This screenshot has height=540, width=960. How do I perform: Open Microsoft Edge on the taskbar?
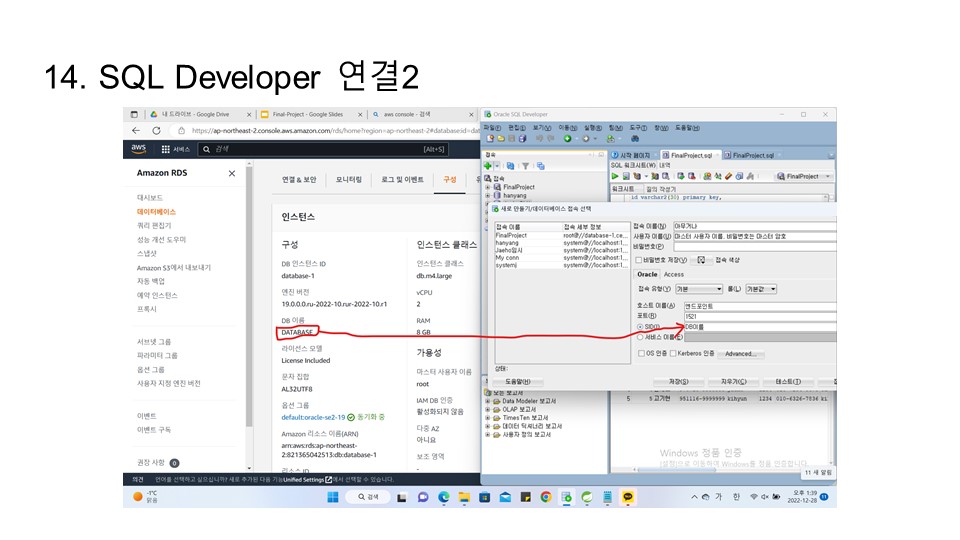(x=444, y=497)
